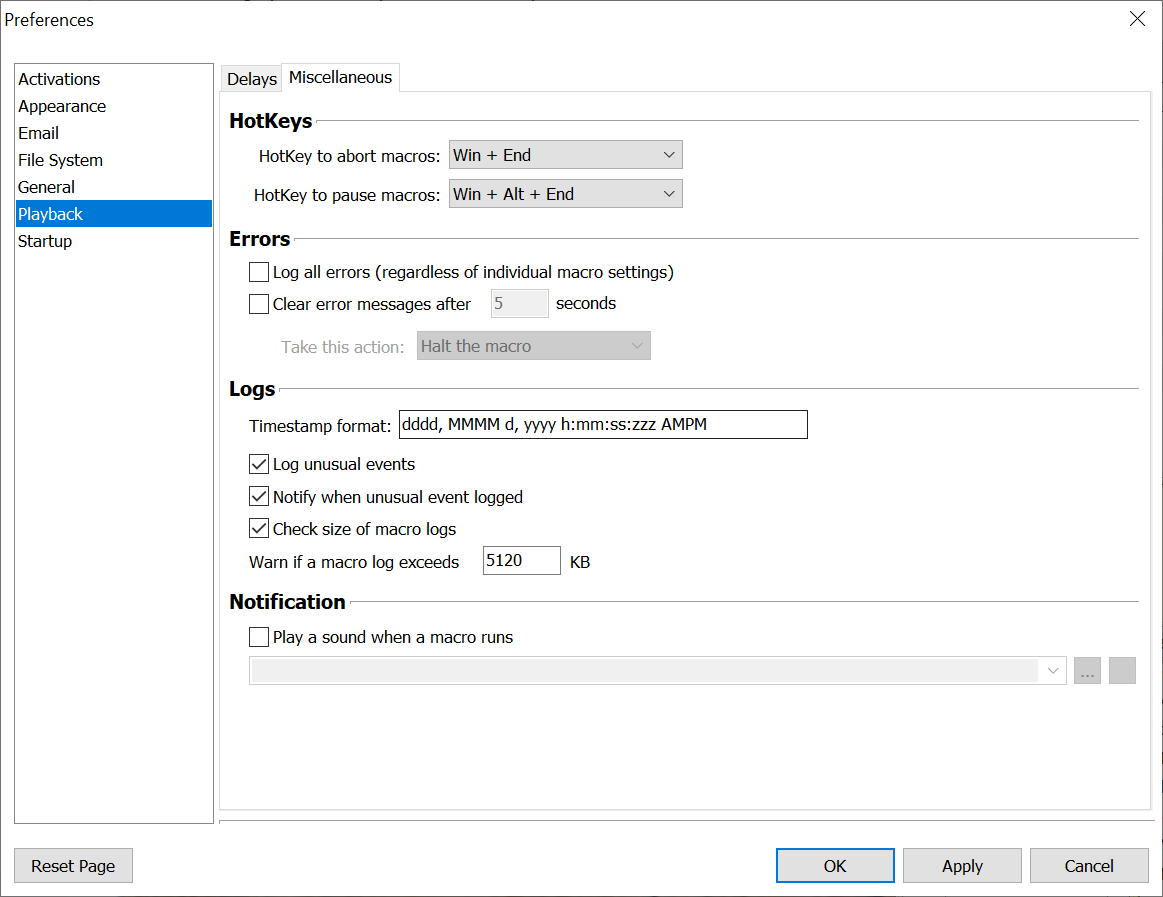The image size is (1163, 897).
Task: Expand the HotKey to pause macros dropdown
Action: pyautogui.click(x=566, y=194)
